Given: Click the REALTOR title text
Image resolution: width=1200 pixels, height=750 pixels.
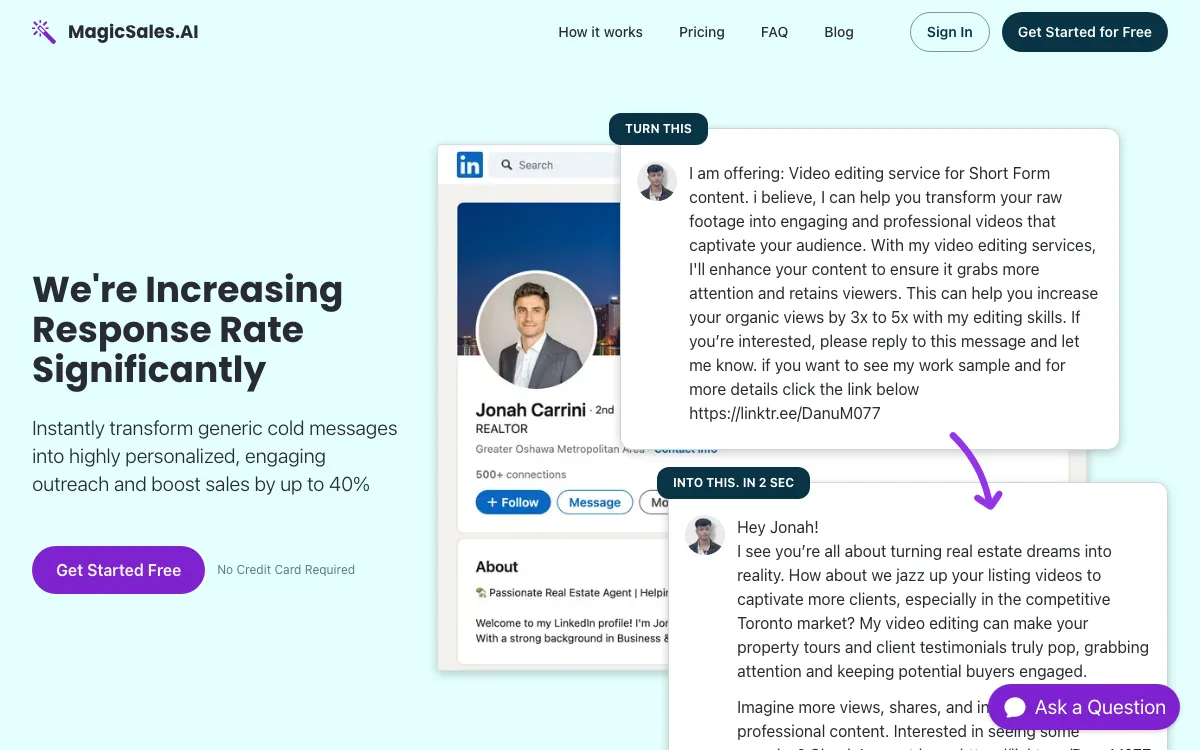Looking at the screenshot, I should coord(501,428).
